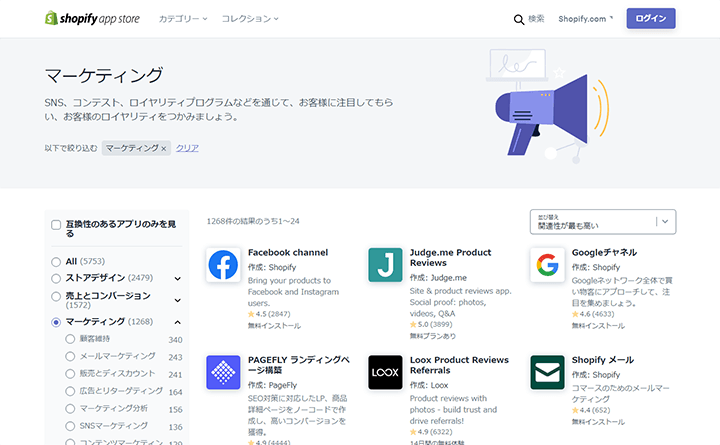Select the 顧客維持 subcategory radio
Viewport: 720px width, 445px height.
pos(70,340)
